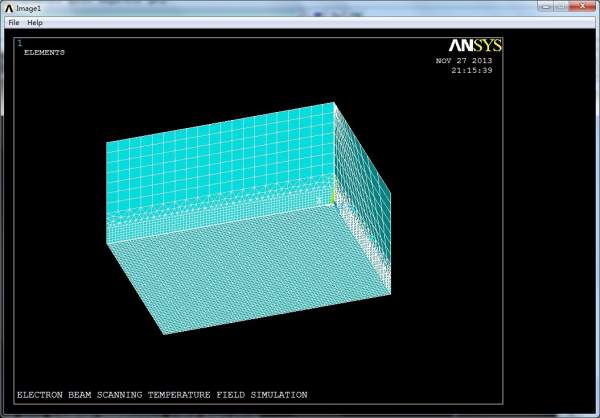Click the ANSYS logo in plot

tap(475, 46)
